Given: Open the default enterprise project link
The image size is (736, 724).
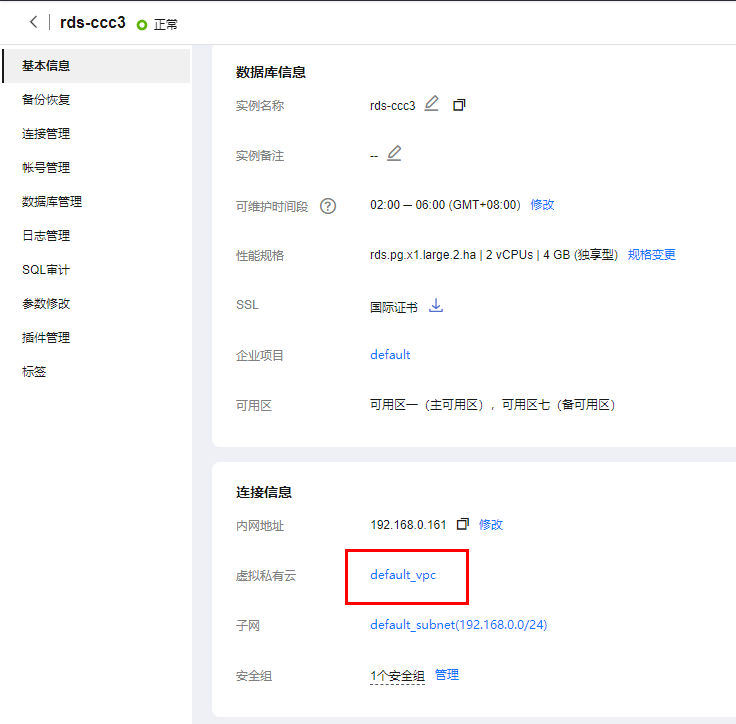Looking at the screenshot, I should [390, 355].
